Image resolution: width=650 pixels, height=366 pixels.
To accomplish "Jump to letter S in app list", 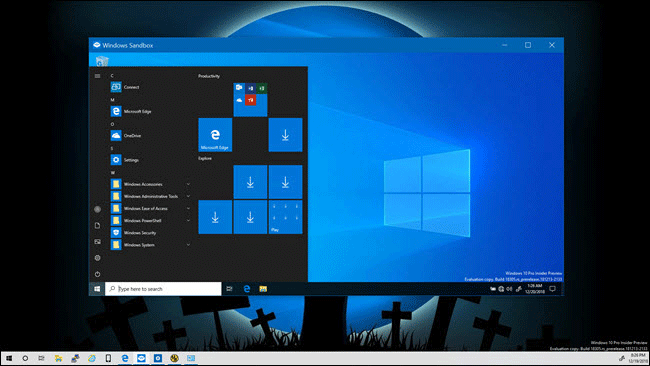I will [x=112, y=148].
